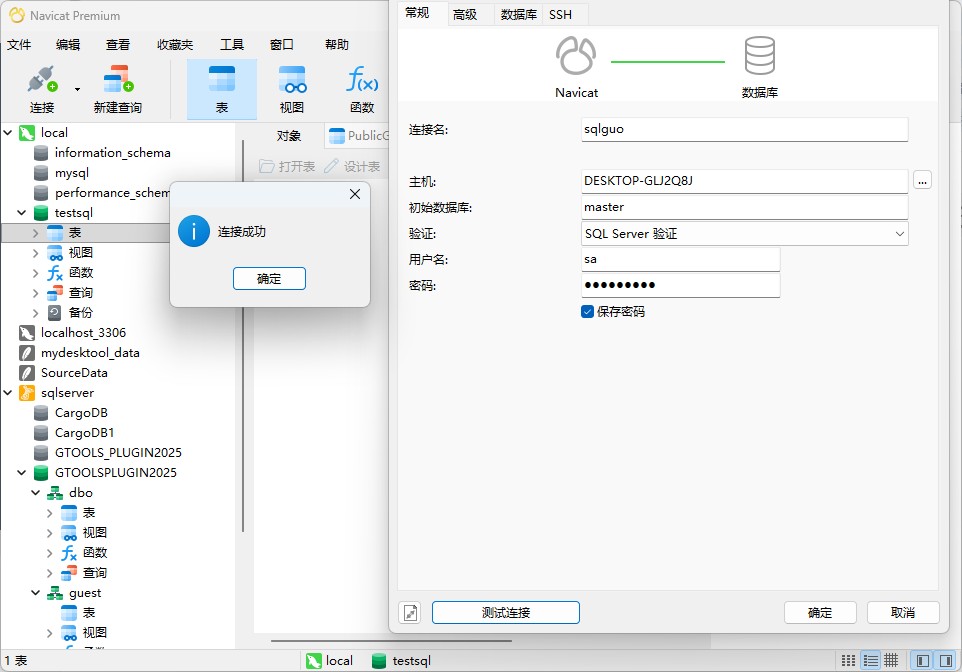The width and height of the screenshot is (962, 672).
Task: Collapse the local connection node
Action: click(8, 132)
